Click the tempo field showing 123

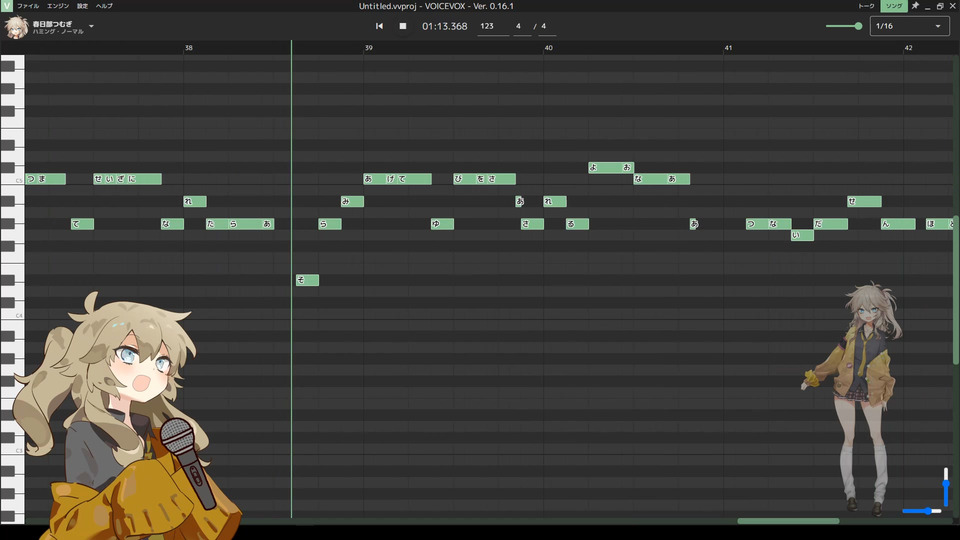click(493, 26)
